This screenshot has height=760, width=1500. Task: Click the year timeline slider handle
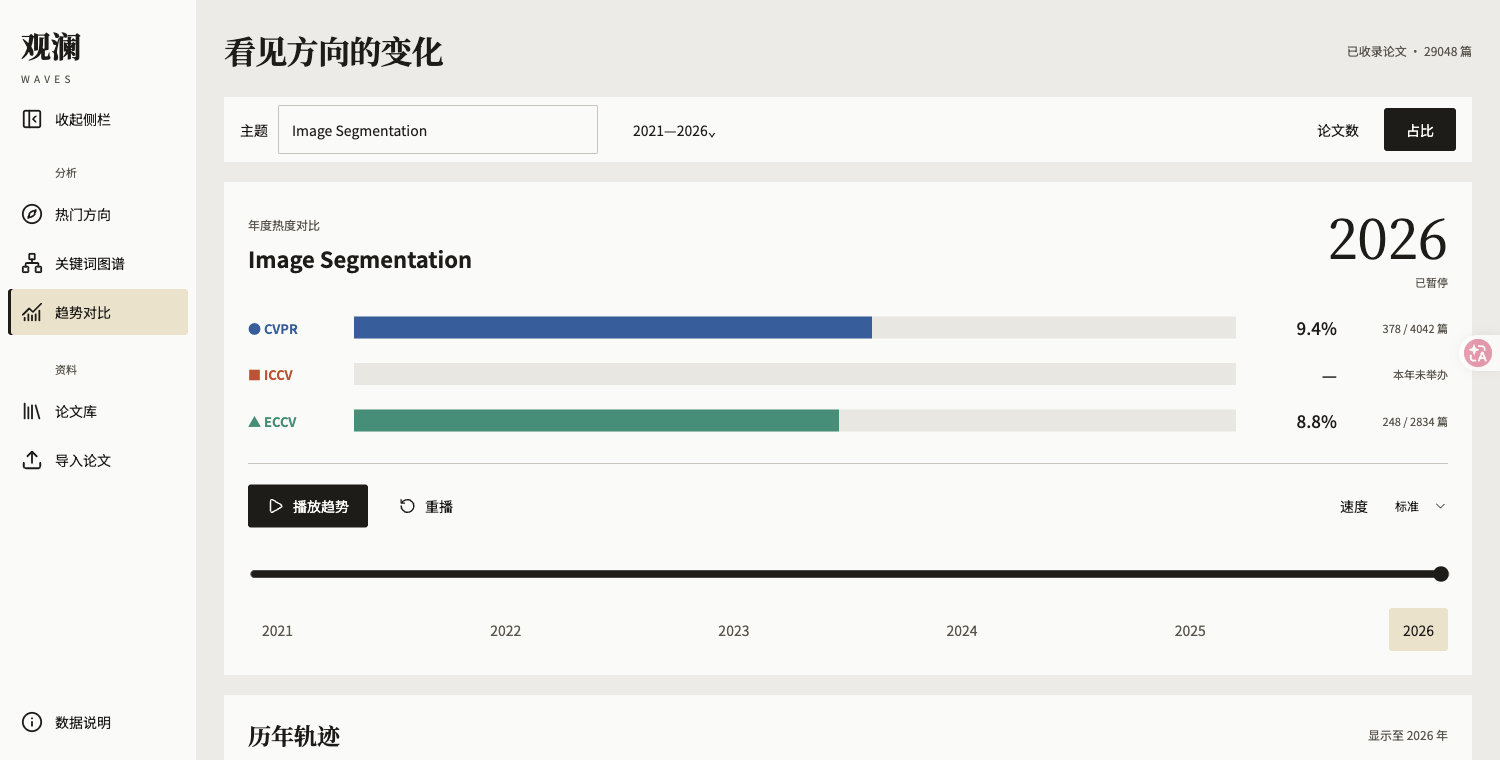coord(1441,574)
